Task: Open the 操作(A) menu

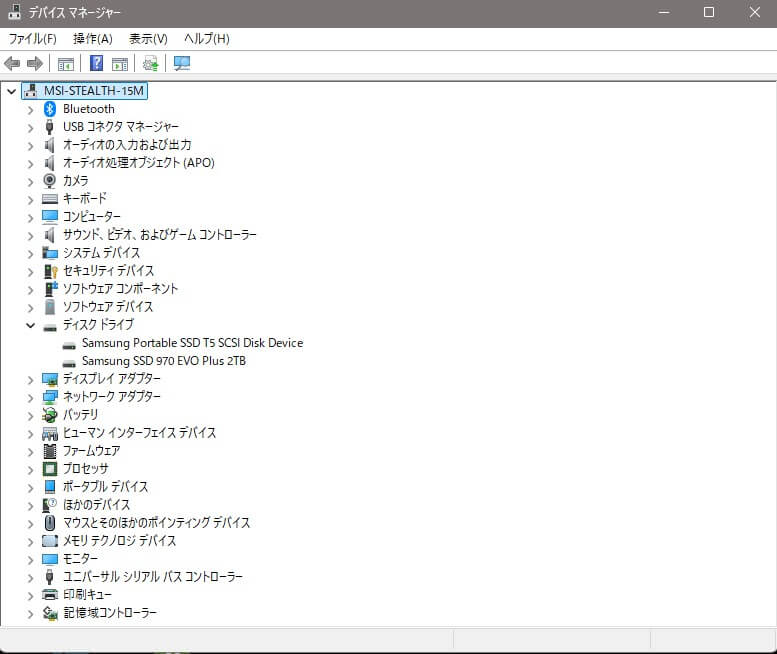Action: point(93,39)
